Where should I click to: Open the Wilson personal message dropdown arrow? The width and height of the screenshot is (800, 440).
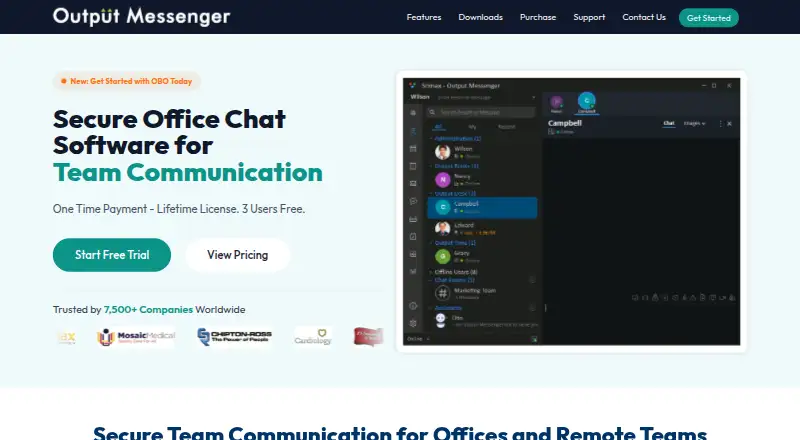(534, 97)
